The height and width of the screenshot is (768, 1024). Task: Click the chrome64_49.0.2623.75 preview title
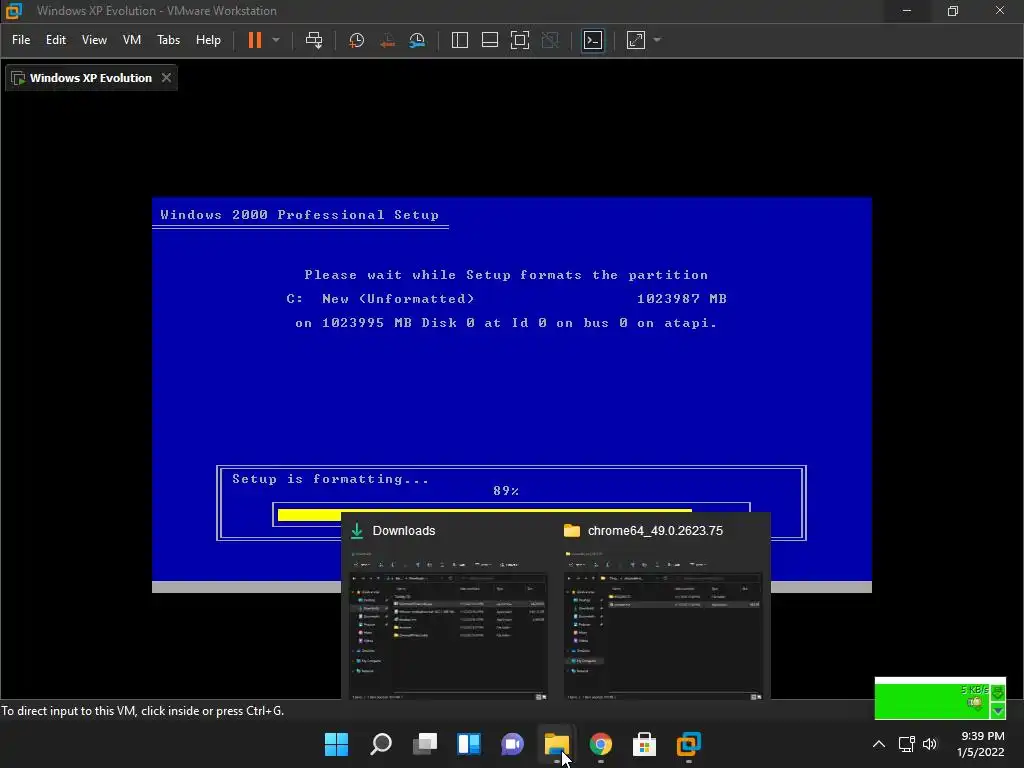pos(655,531)
